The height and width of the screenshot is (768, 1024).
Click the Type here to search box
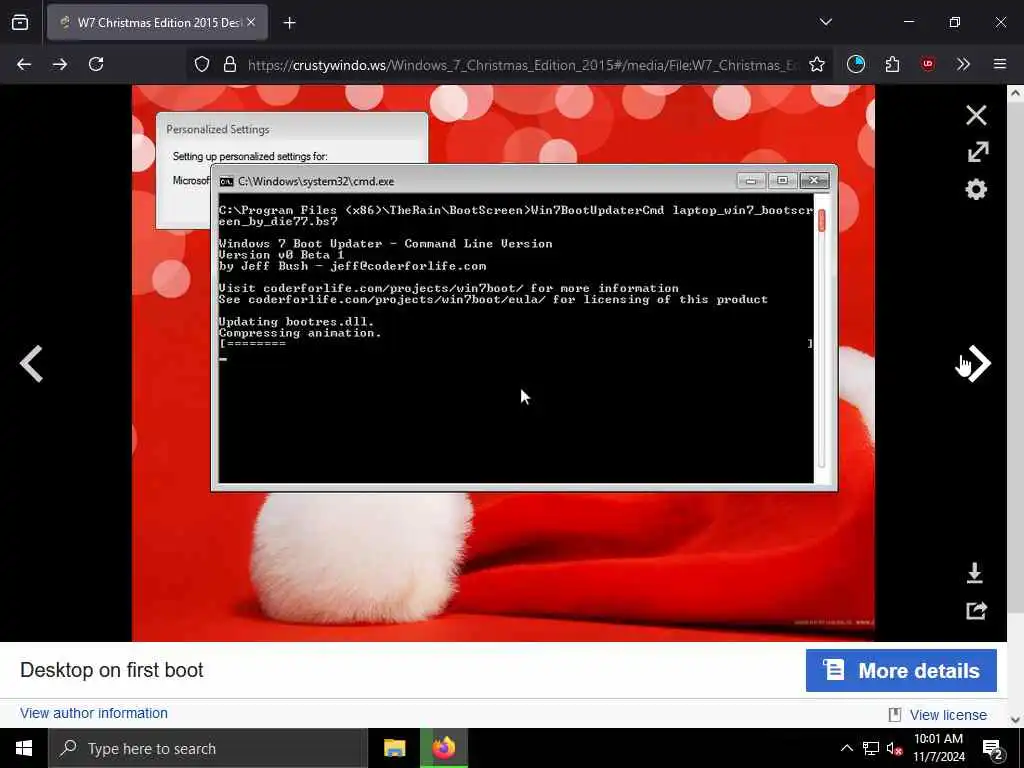[208, 748]
